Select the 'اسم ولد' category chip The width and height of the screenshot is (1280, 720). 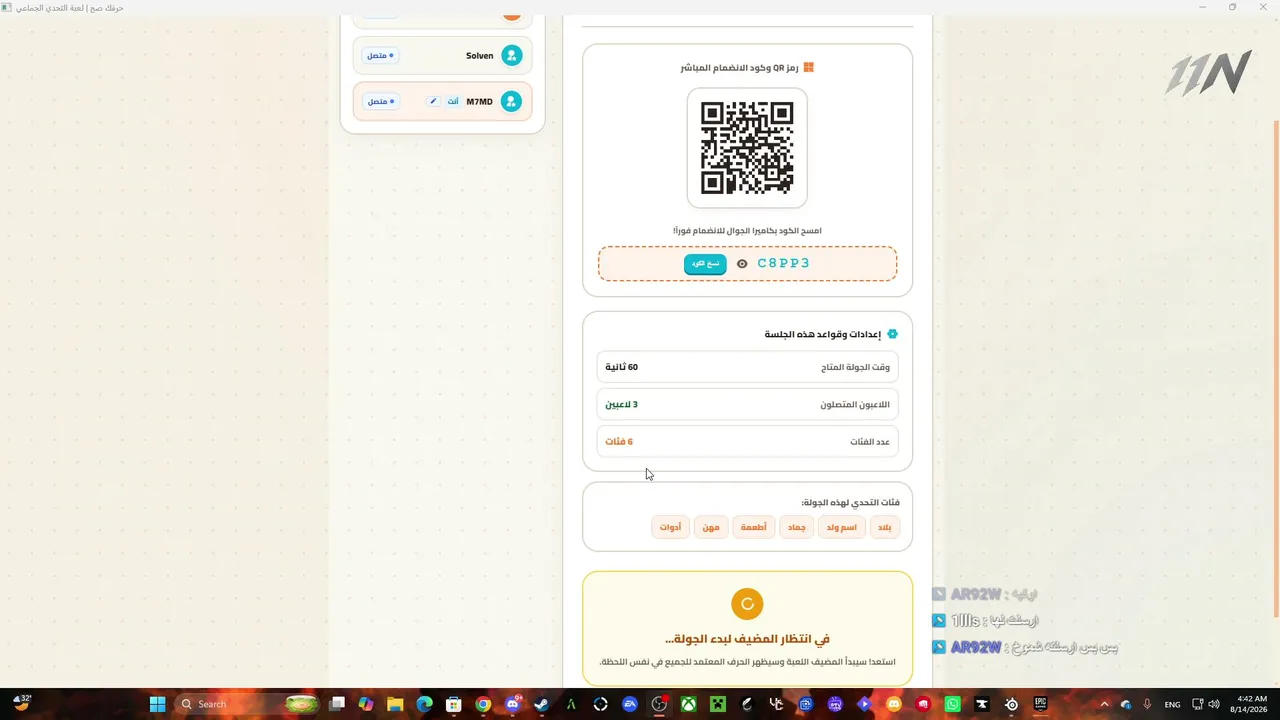coord(841,527)
